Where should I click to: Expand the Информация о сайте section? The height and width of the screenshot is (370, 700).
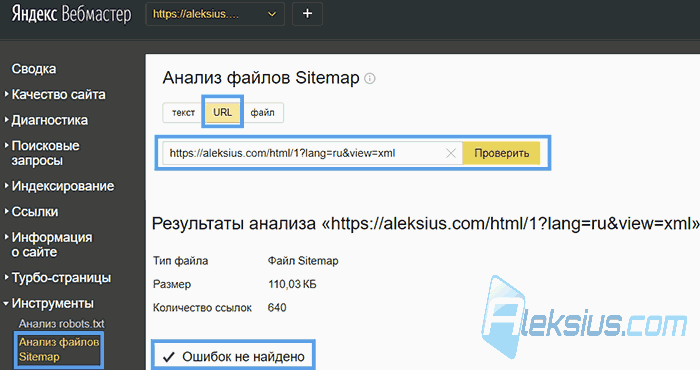[x=52, y=245]
